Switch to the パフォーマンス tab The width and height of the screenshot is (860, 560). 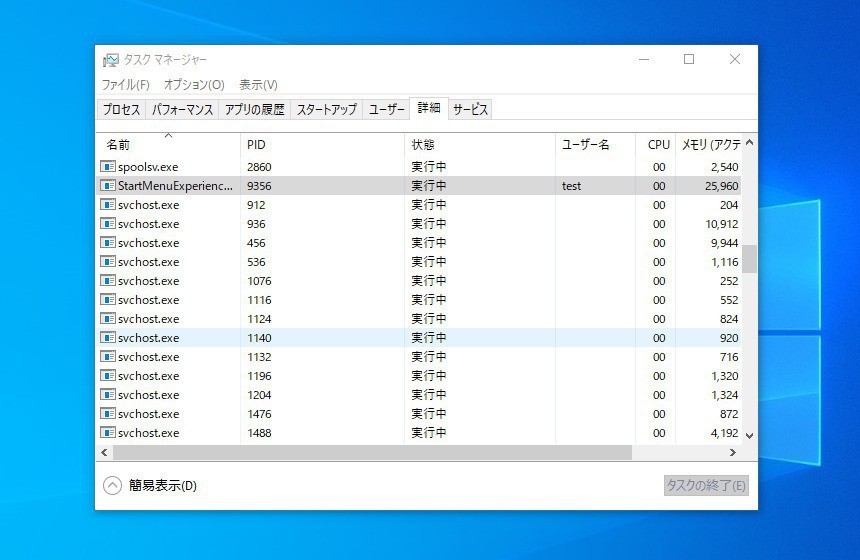pyautogui.click(x=182, y=109)
